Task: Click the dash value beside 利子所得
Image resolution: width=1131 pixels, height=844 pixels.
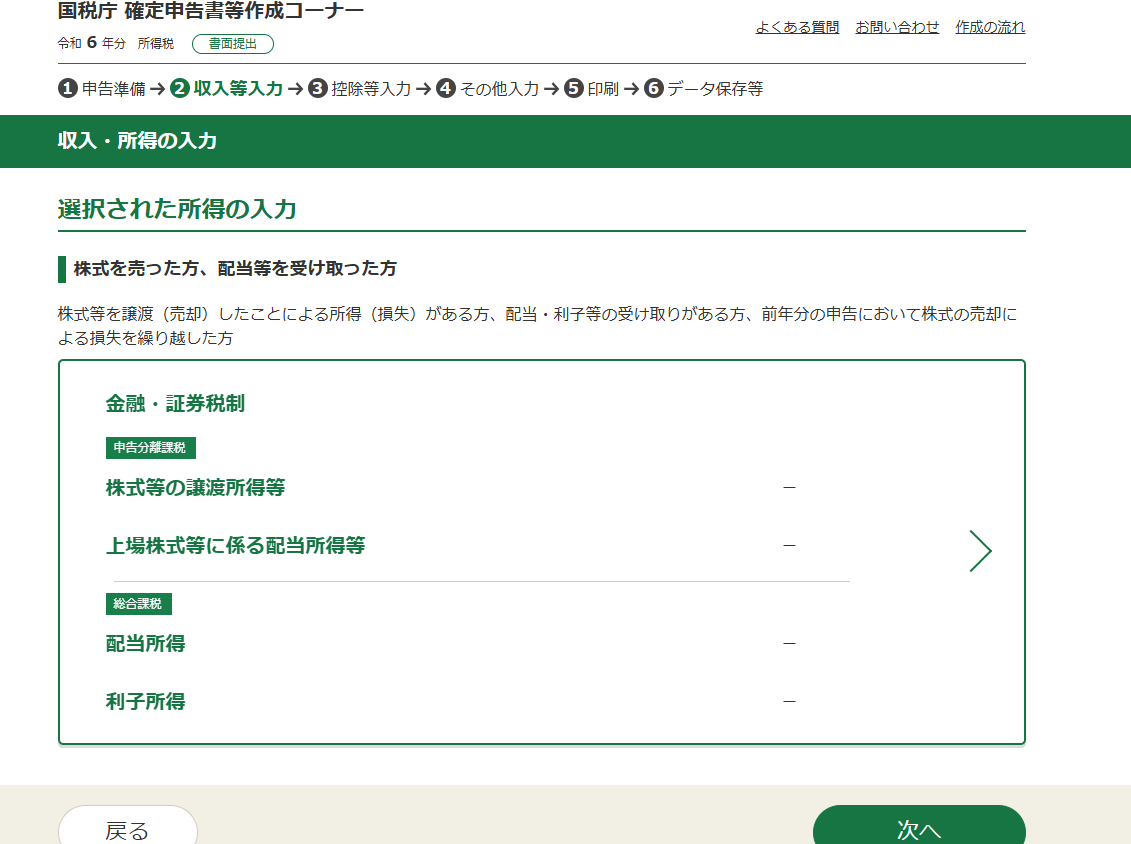Action: click(789, 701)
